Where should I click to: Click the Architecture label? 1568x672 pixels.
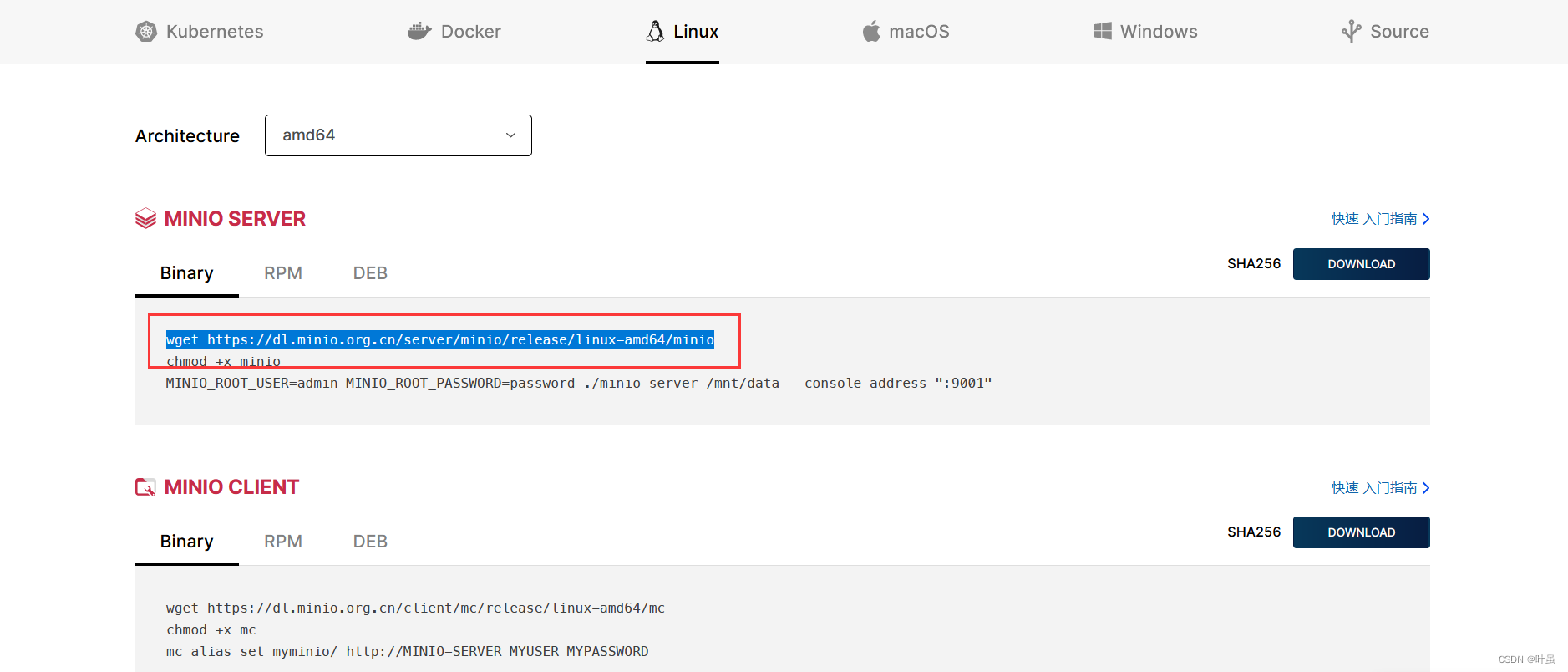pyautogui.click(x=187, y=135)
